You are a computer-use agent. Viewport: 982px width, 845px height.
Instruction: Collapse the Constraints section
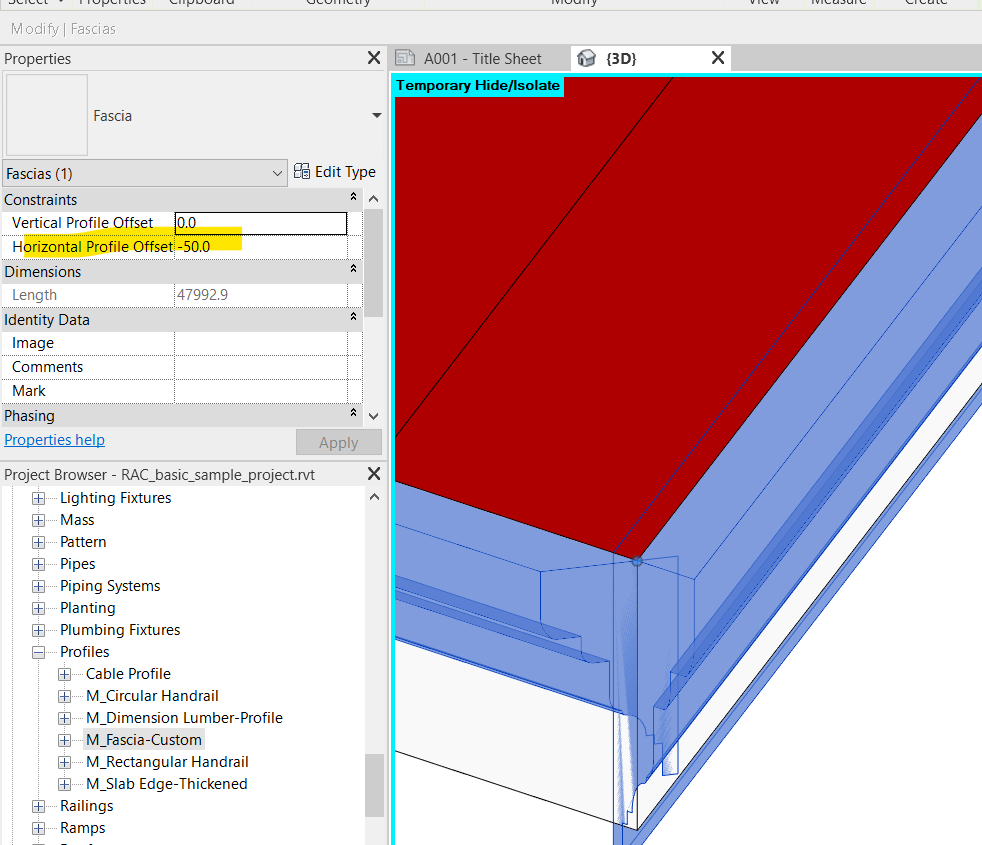[352, 196]
